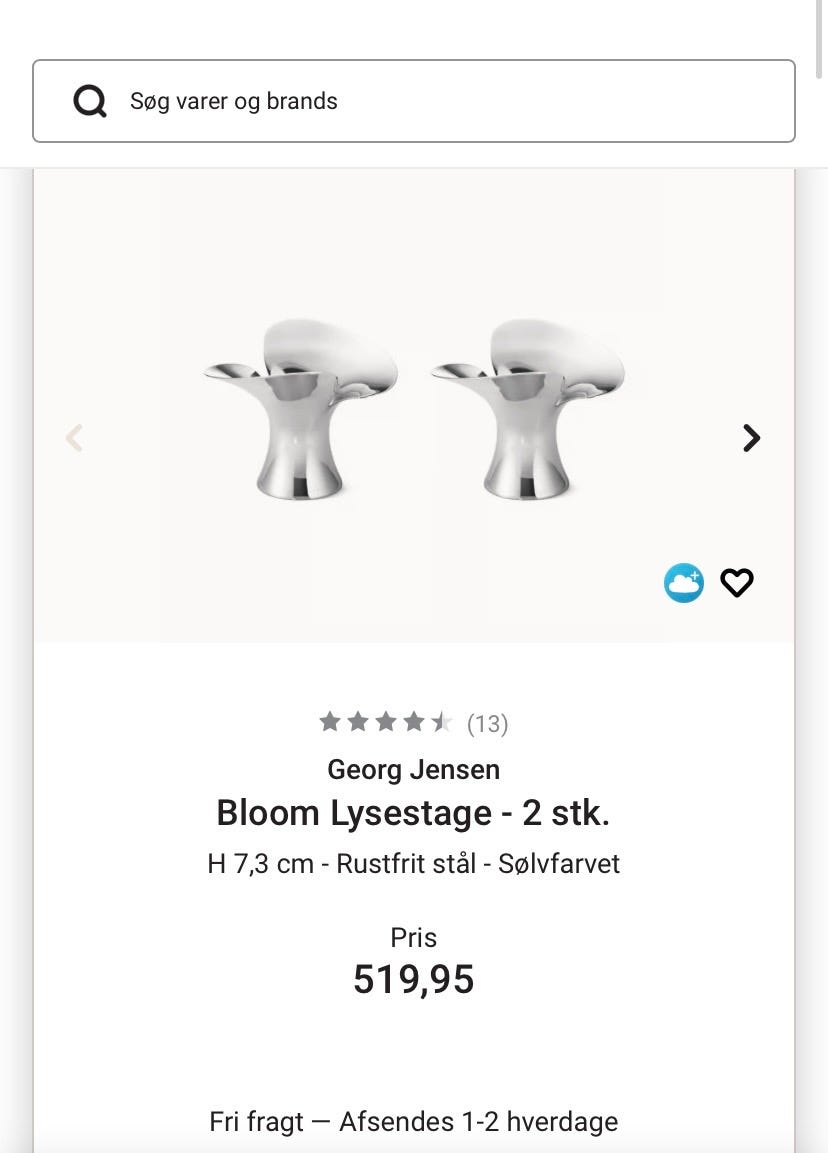Open the (13) reviews count

(x=488, y=724)
